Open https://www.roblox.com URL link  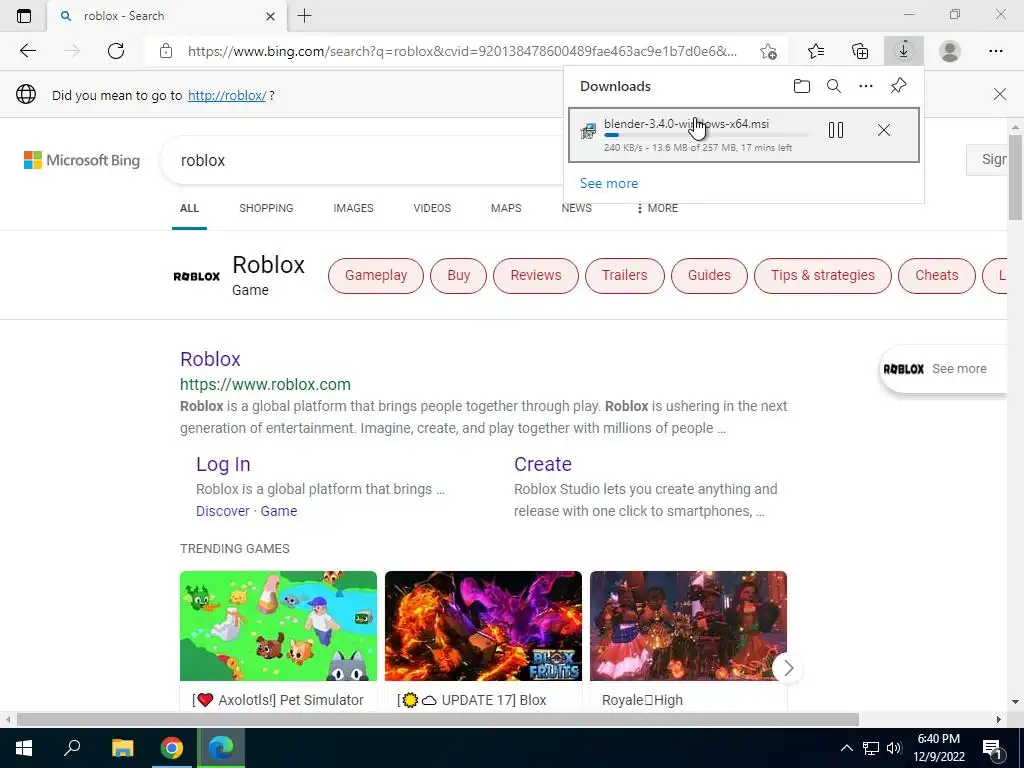point(265,385)
